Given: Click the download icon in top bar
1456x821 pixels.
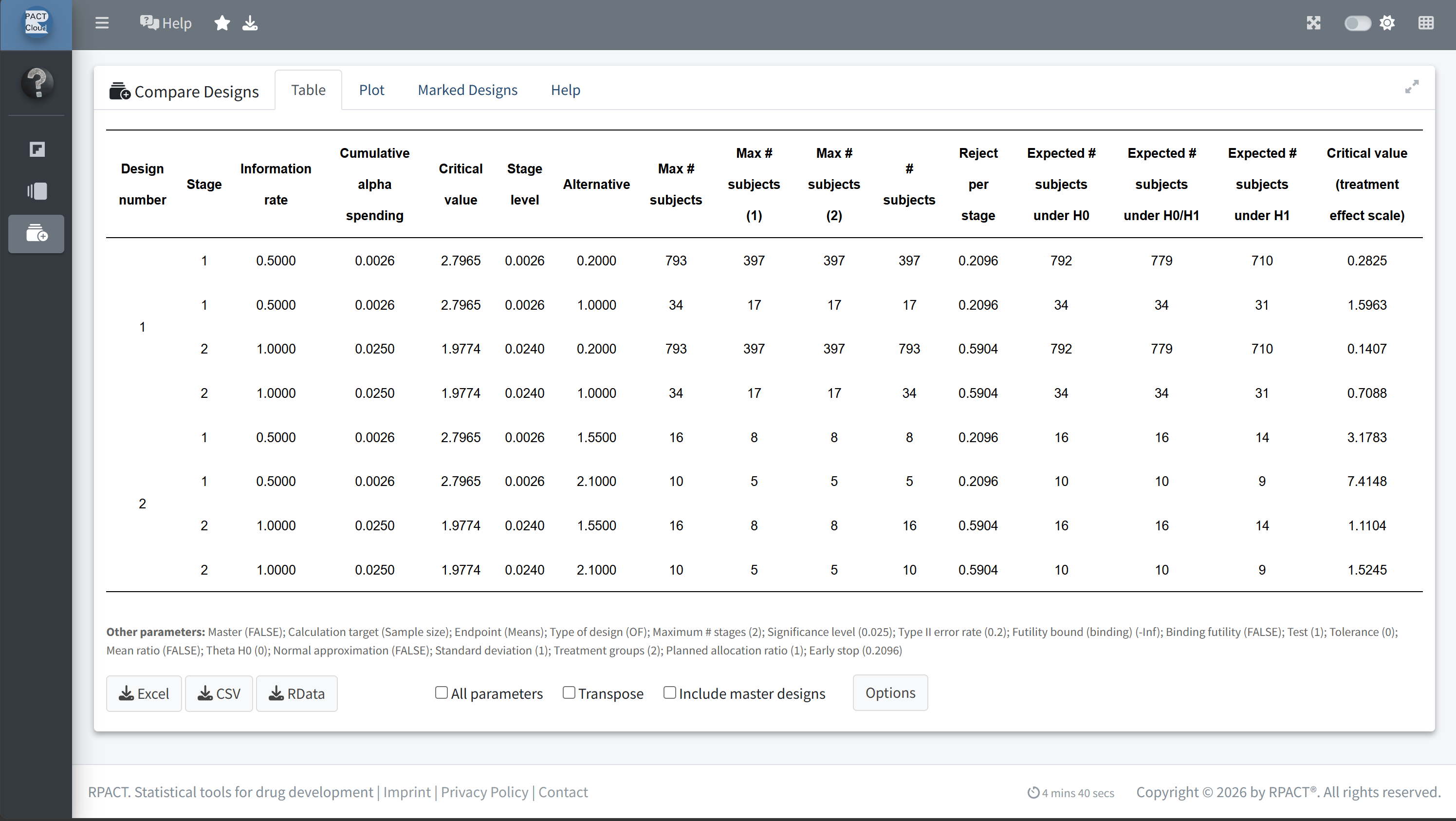Looking at the screenshot, I should click(x=250, y=23).
